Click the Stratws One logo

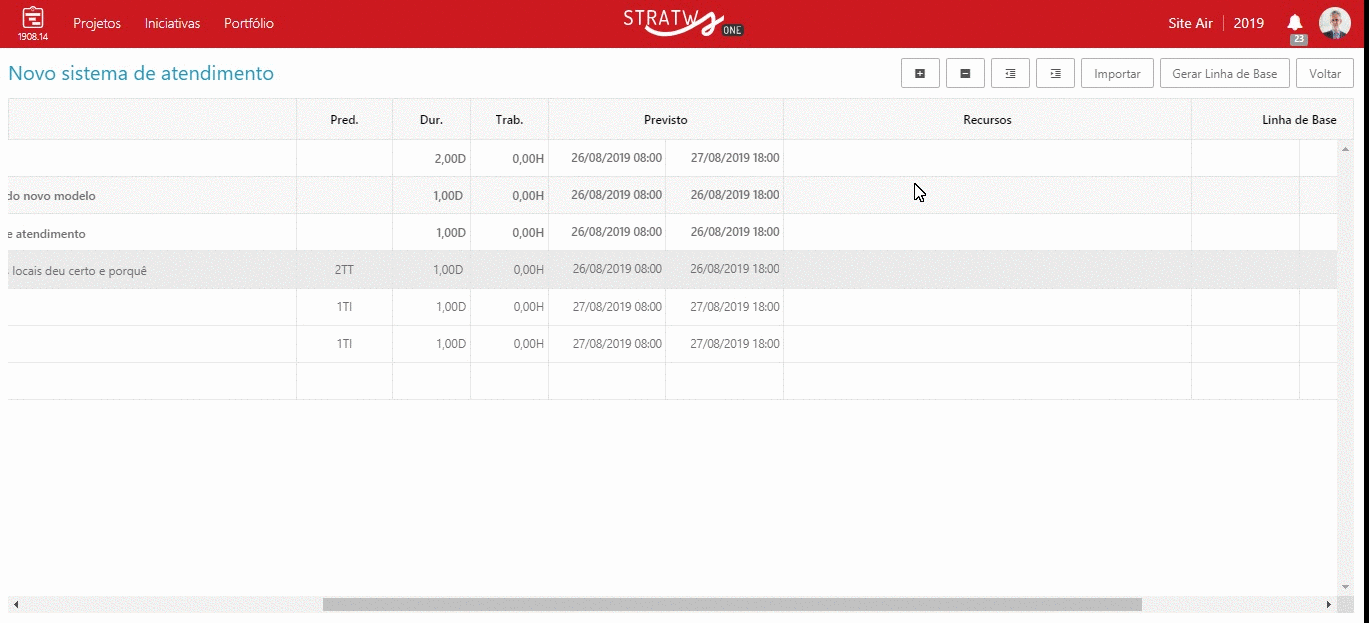pyautogui.click(x=683, y=22)
